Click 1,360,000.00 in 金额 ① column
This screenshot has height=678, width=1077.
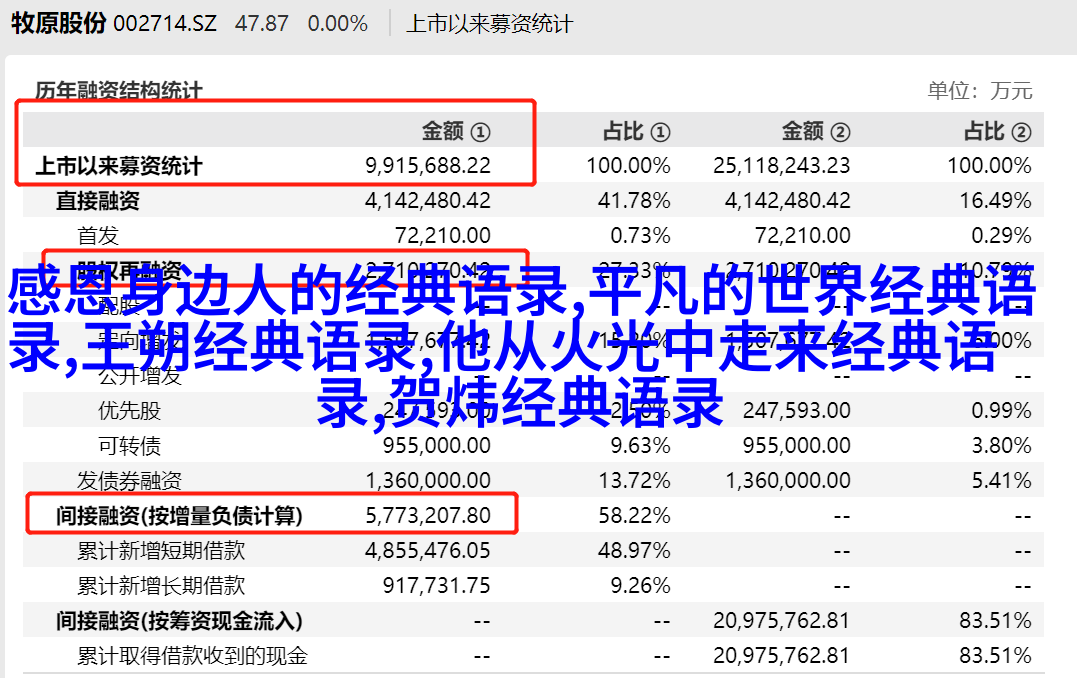428,481
